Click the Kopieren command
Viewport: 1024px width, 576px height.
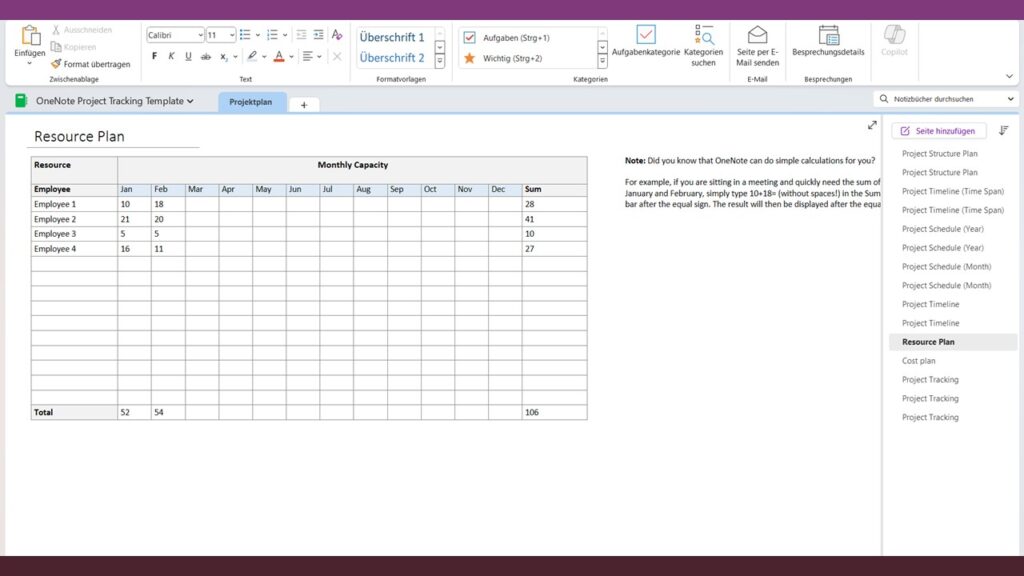tap(74, 47)
